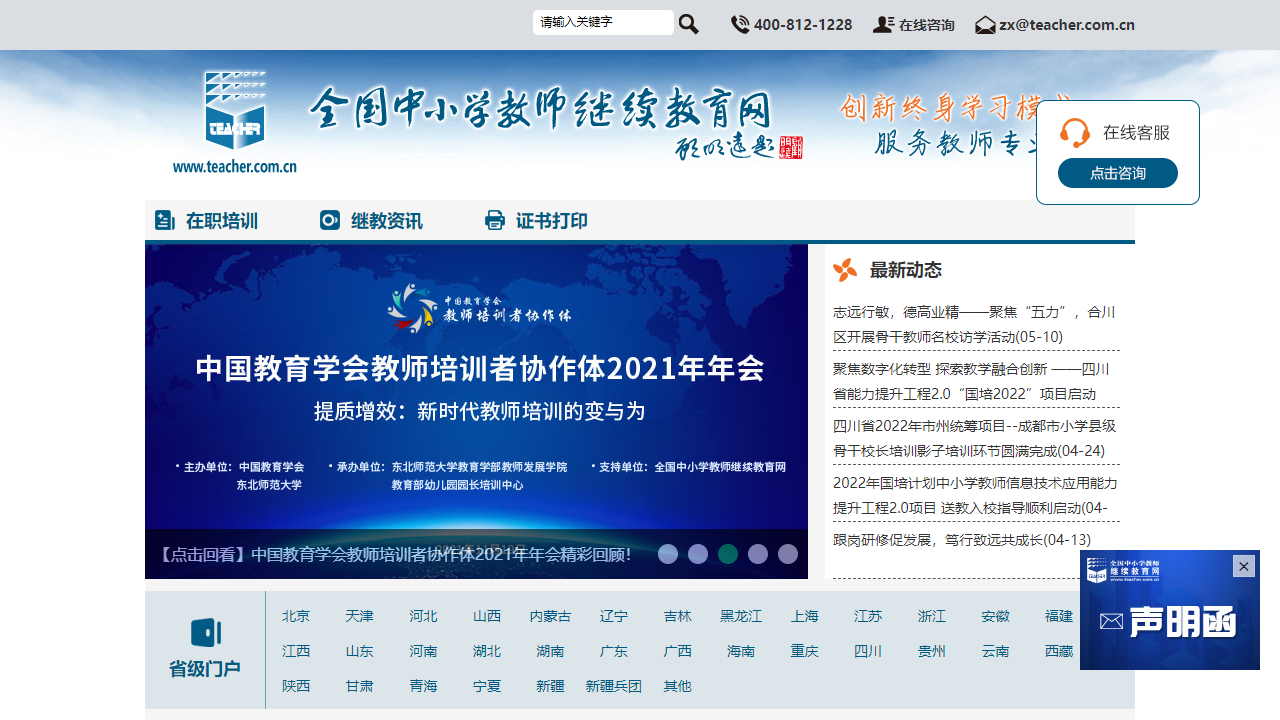Click the envelope icon beside zx@teacher.com.cn
This screenshot has width=1280, height=720.
tap(985, 24)
